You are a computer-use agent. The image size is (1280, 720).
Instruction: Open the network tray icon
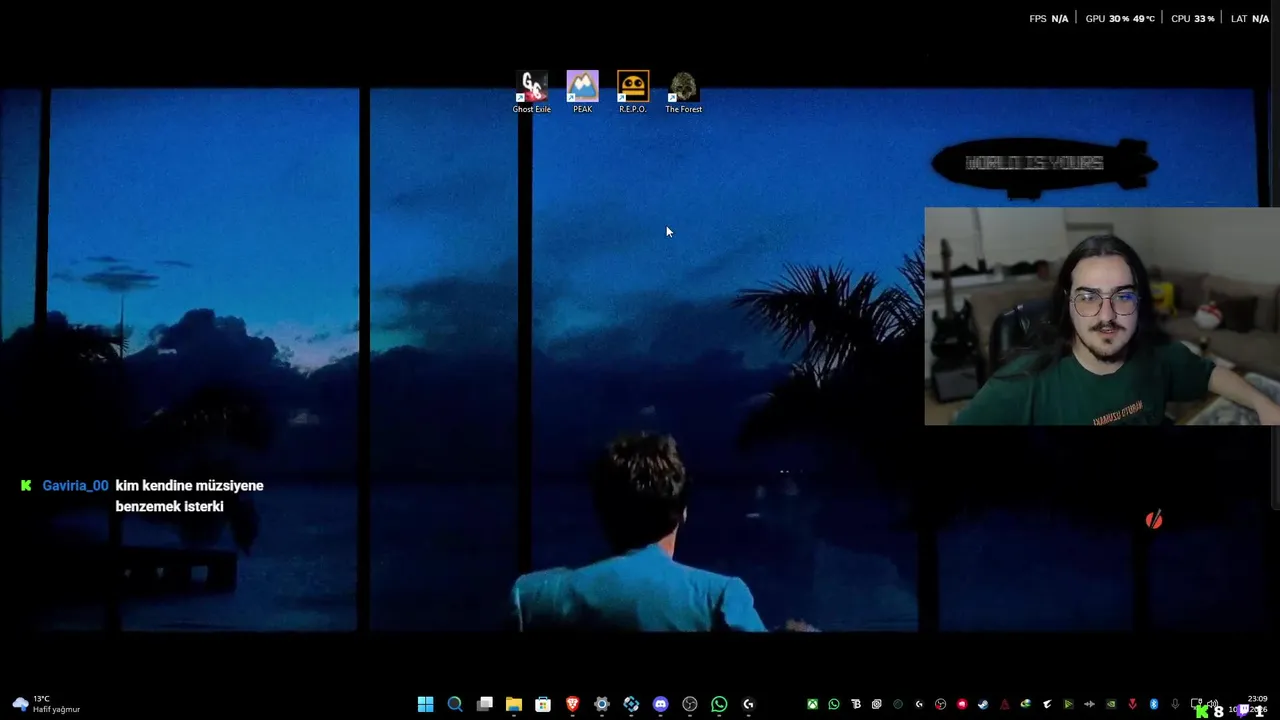click(x=1196, y=704)
